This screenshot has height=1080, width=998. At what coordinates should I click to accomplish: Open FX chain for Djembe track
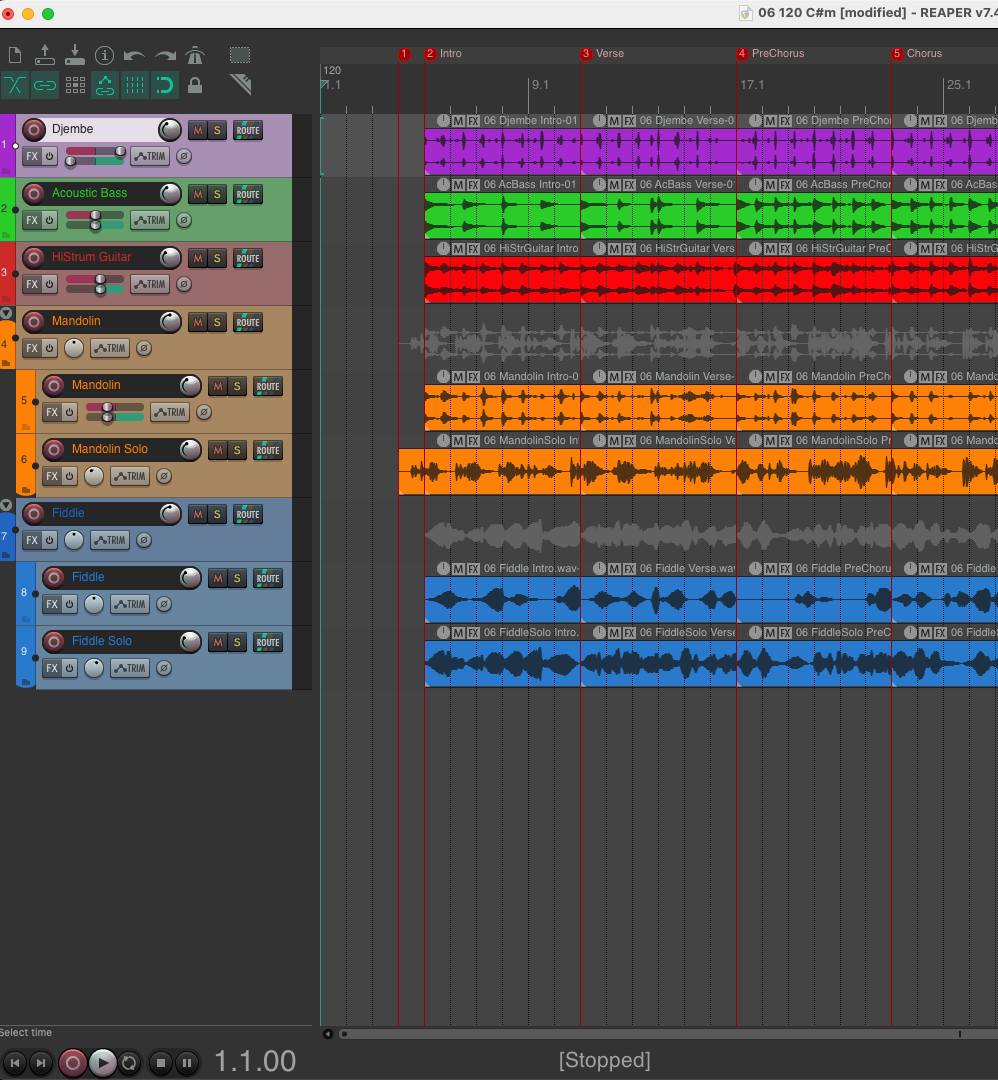coord(32,156)
